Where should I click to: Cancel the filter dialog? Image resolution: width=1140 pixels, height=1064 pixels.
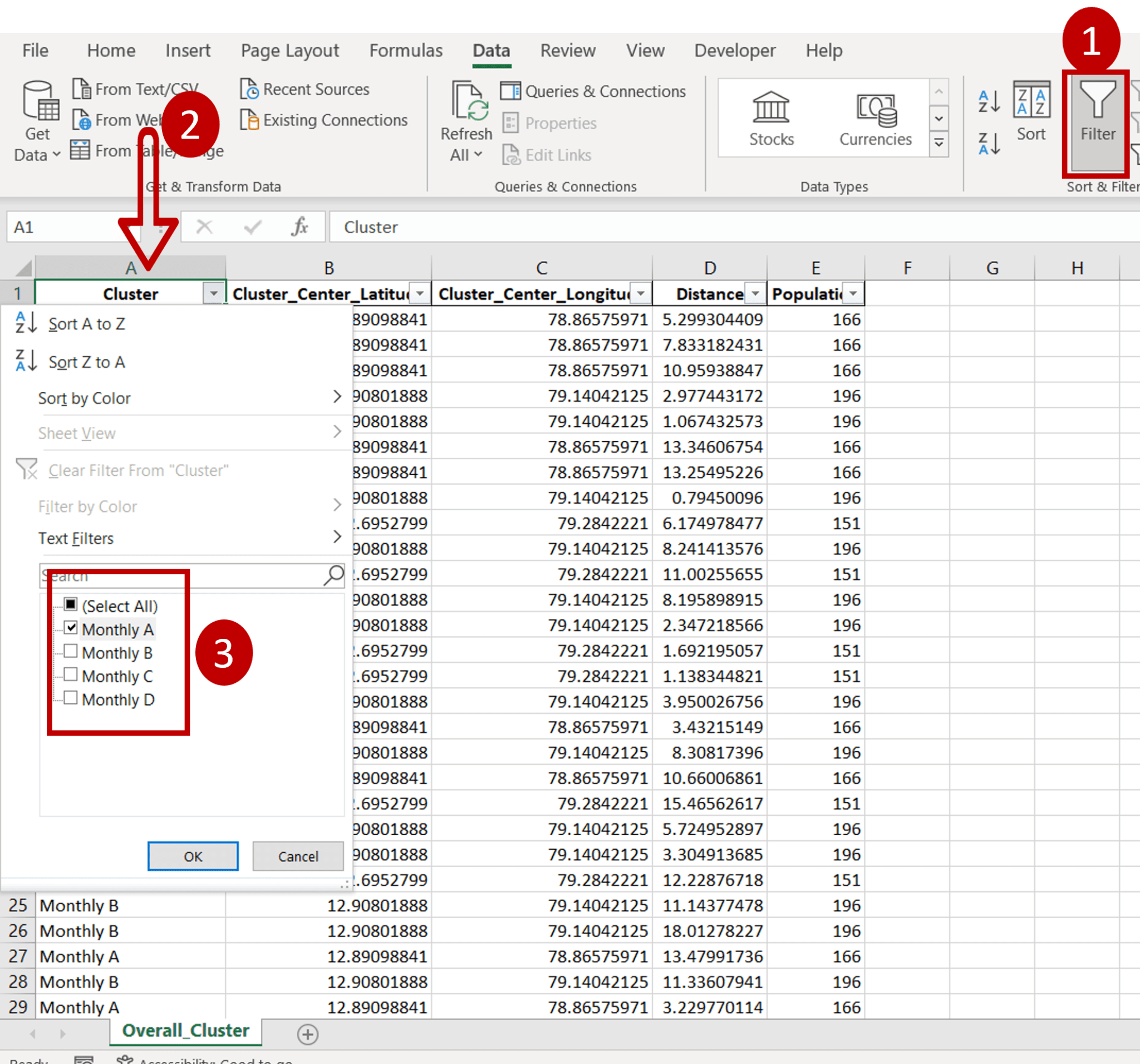click(x=298, y=856)
